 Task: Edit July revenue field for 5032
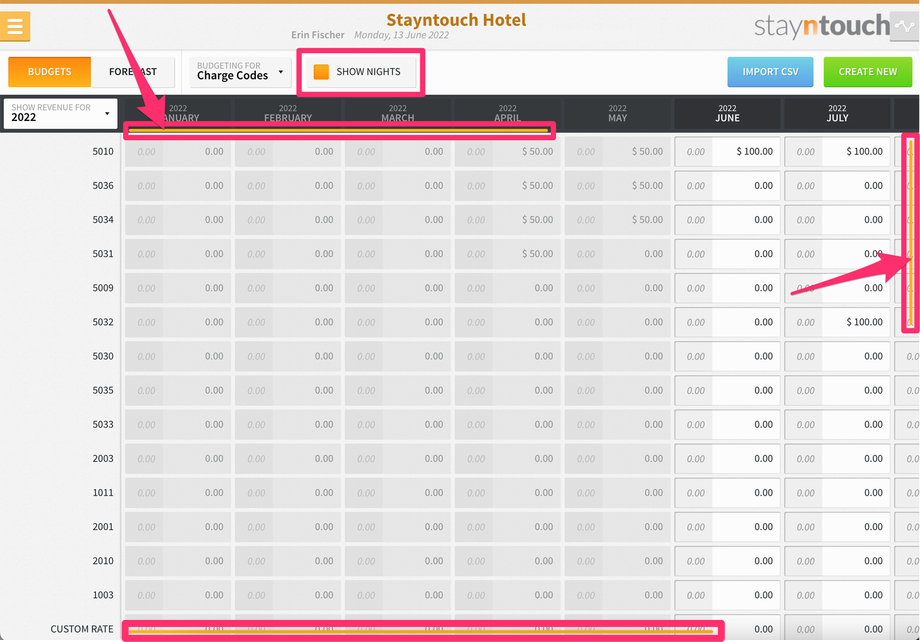tap(856, 322)
